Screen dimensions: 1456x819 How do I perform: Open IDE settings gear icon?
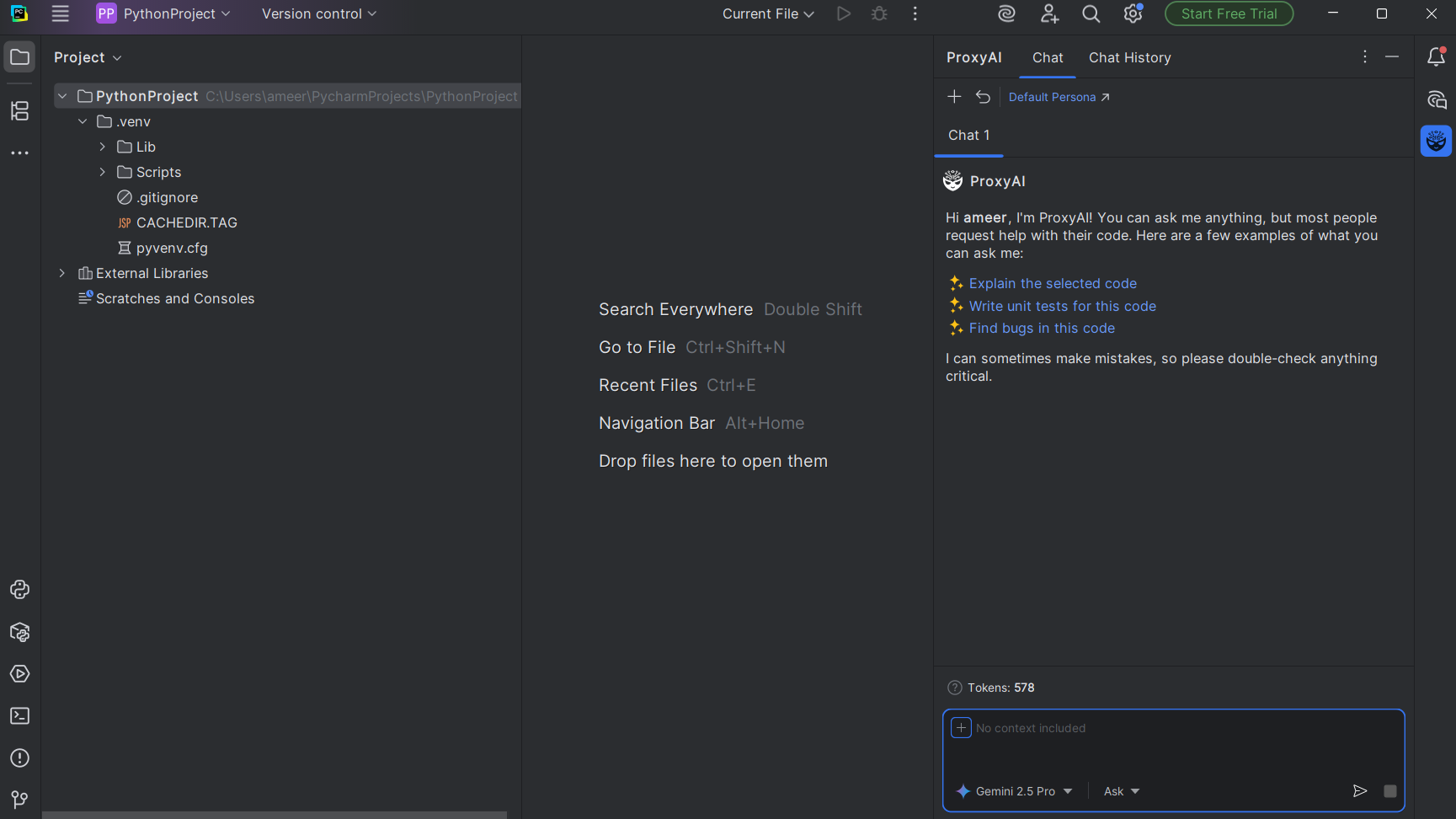click(x=1133, y=13)
